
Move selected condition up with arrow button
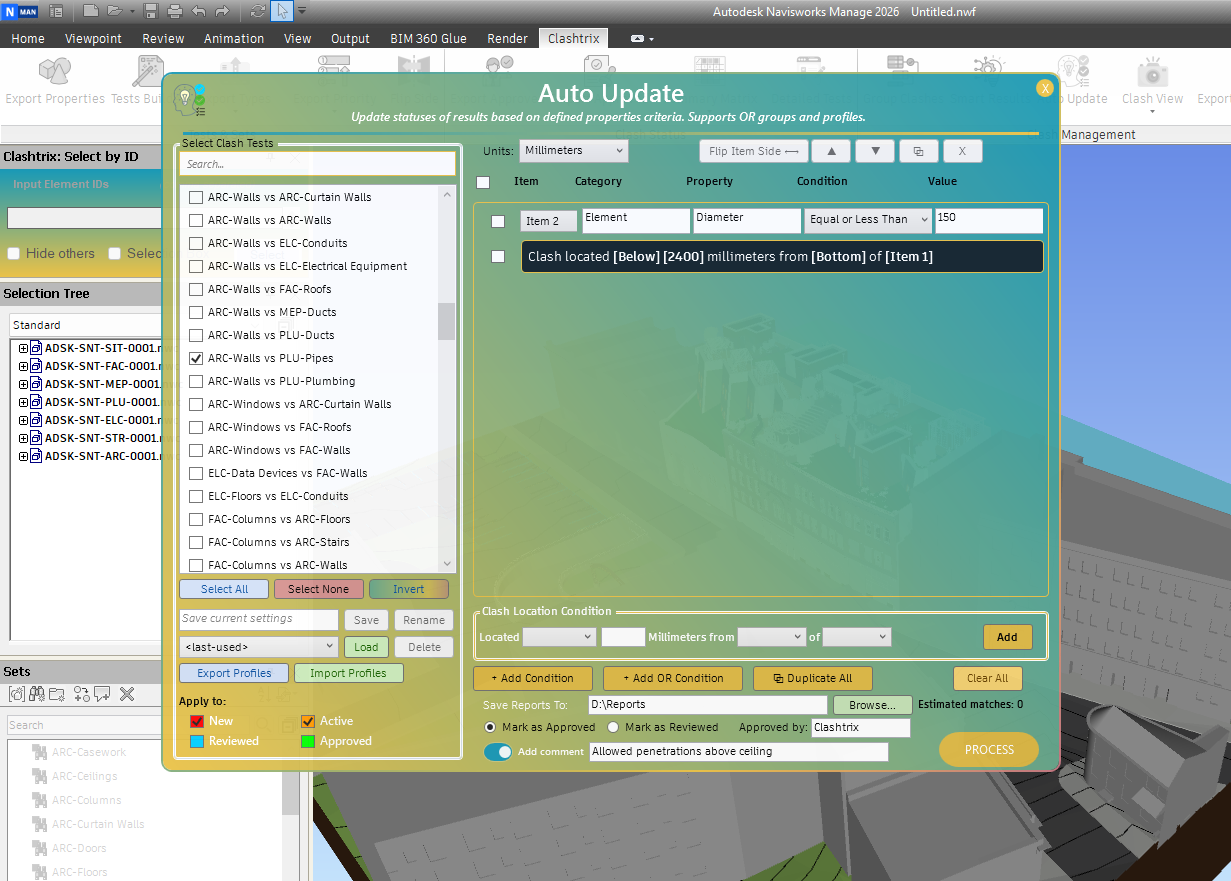831,151
